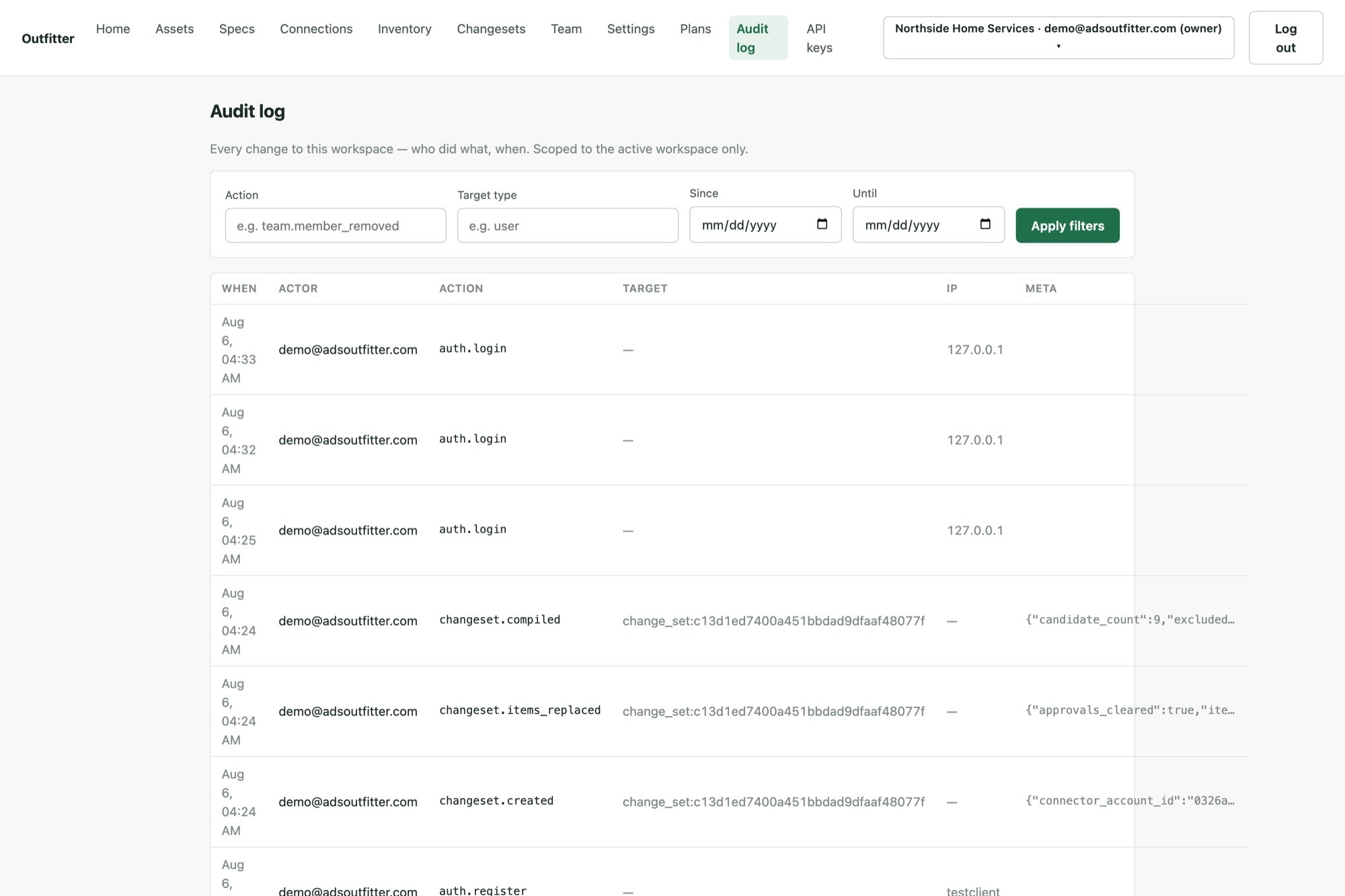Click the connector_account_id meta value
The width and height of the screenshot is (1345, 896).
pos(1130,801)
